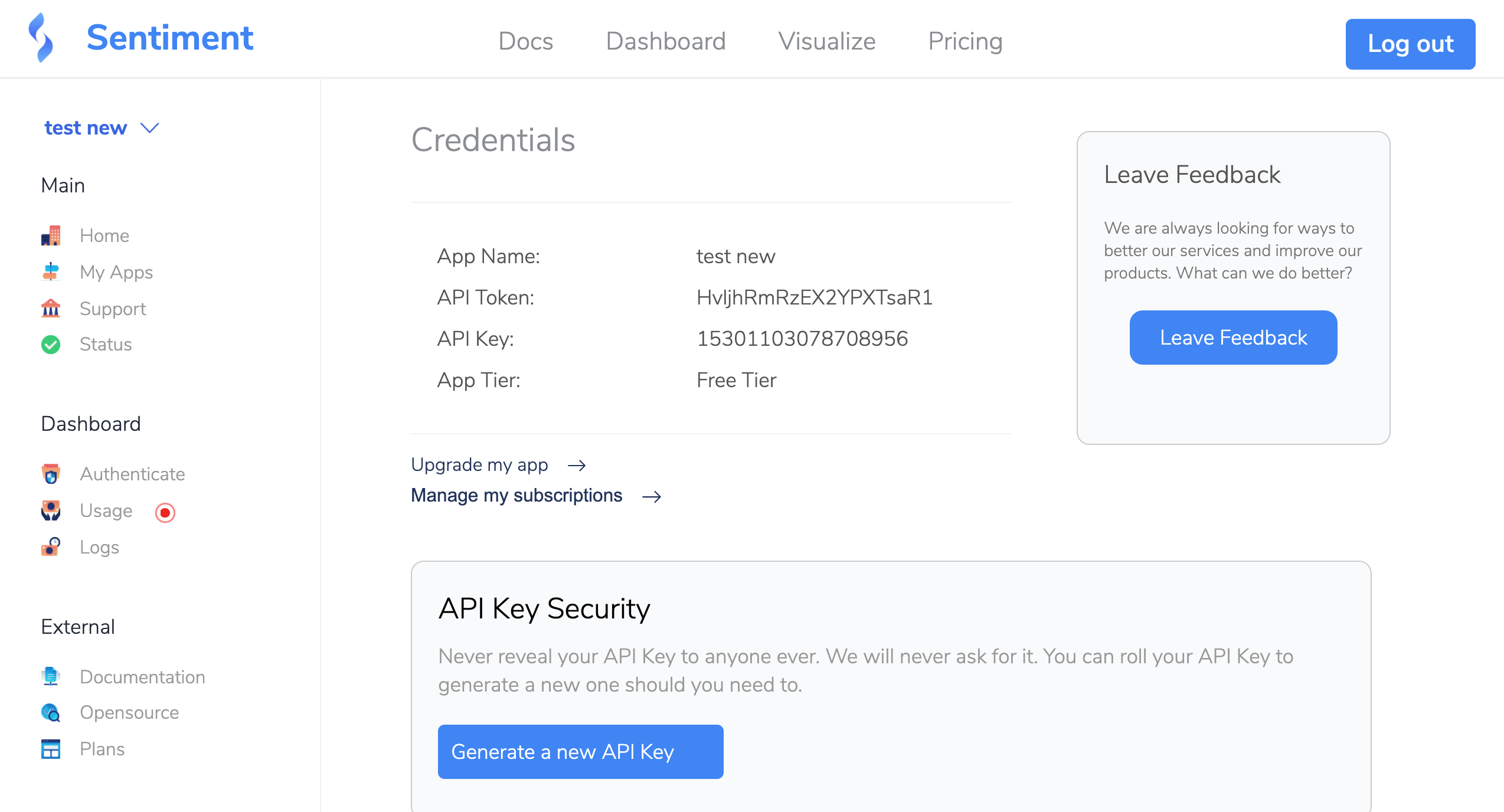Click the Plans layout icon
This screenshot has width=1504, height=812.
pyautogui.click(x=51, y=749)
